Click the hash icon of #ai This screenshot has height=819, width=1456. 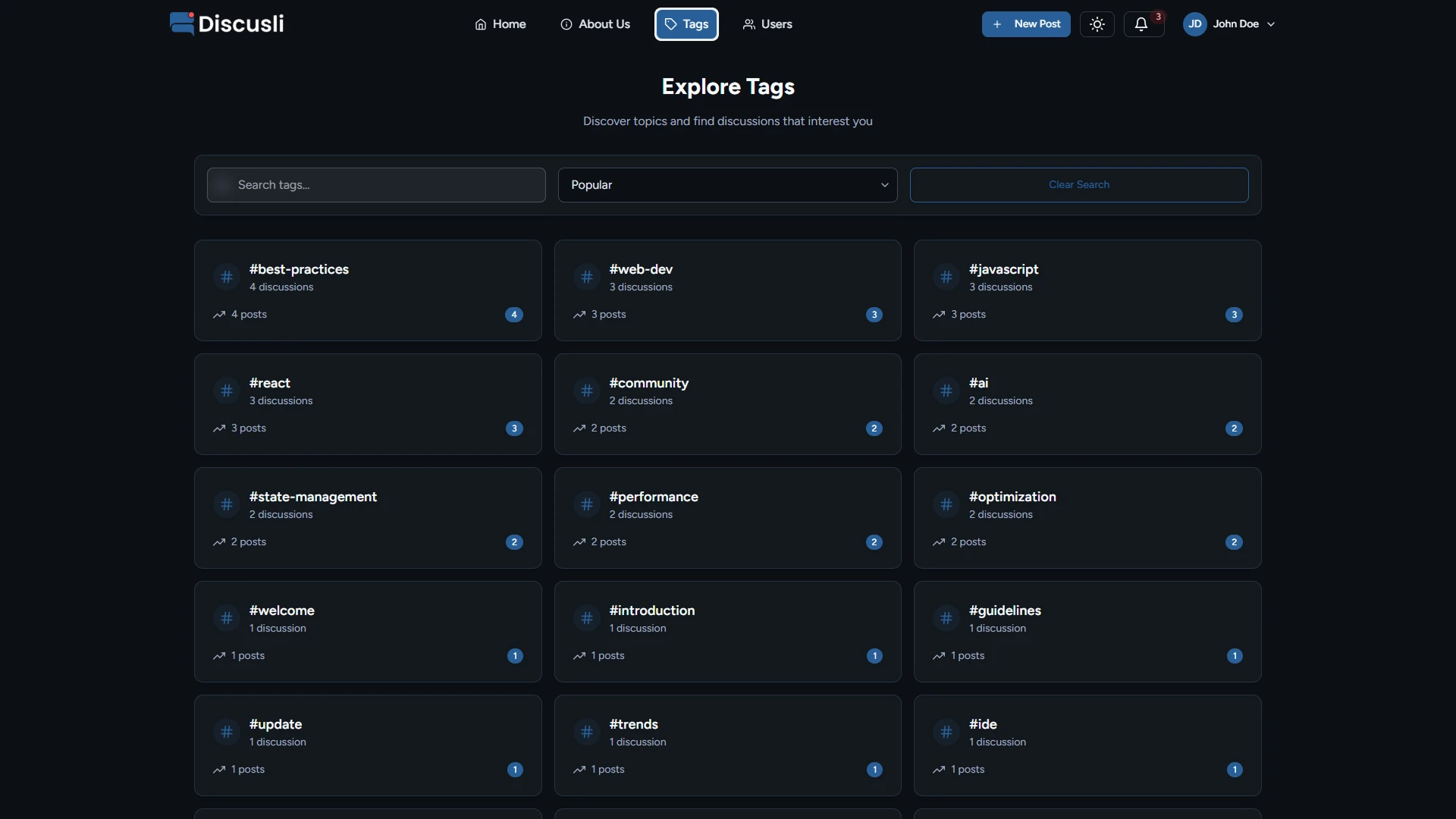[x=946, y=391]
